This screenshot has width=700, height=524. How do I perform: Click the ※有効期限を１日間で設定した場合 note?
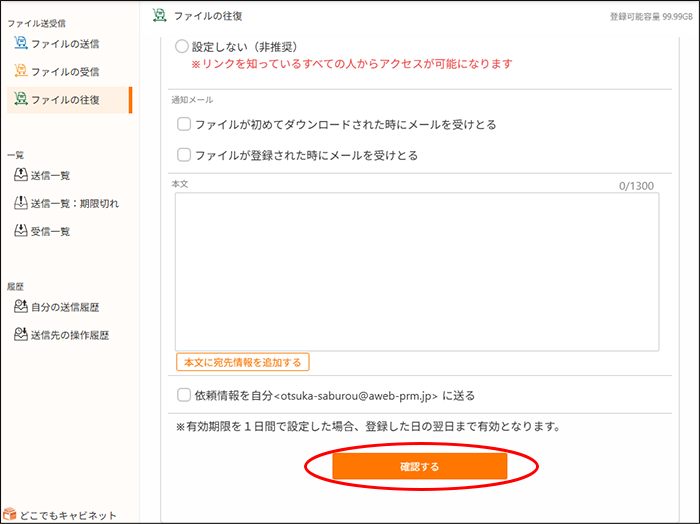click(368, 426)
